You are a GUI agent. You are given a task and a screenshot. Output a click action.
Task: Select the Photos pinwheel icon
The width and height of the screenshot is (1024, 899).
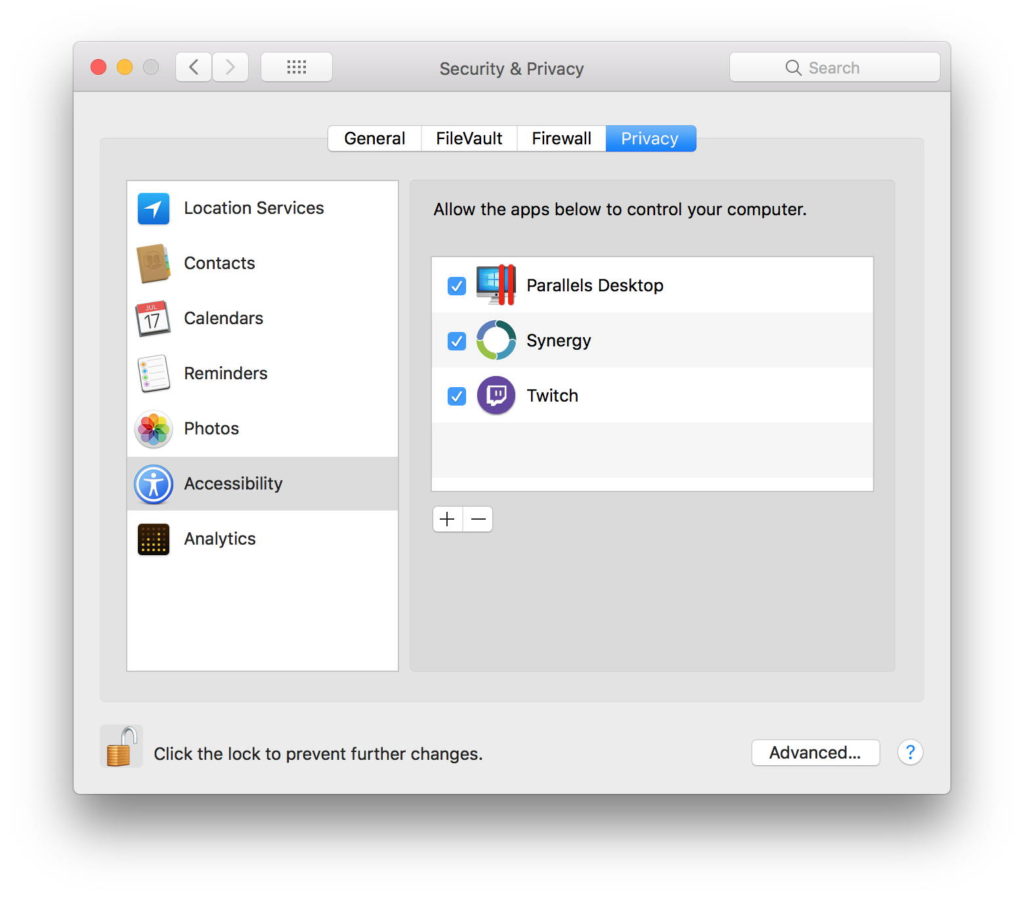point(153,429)
